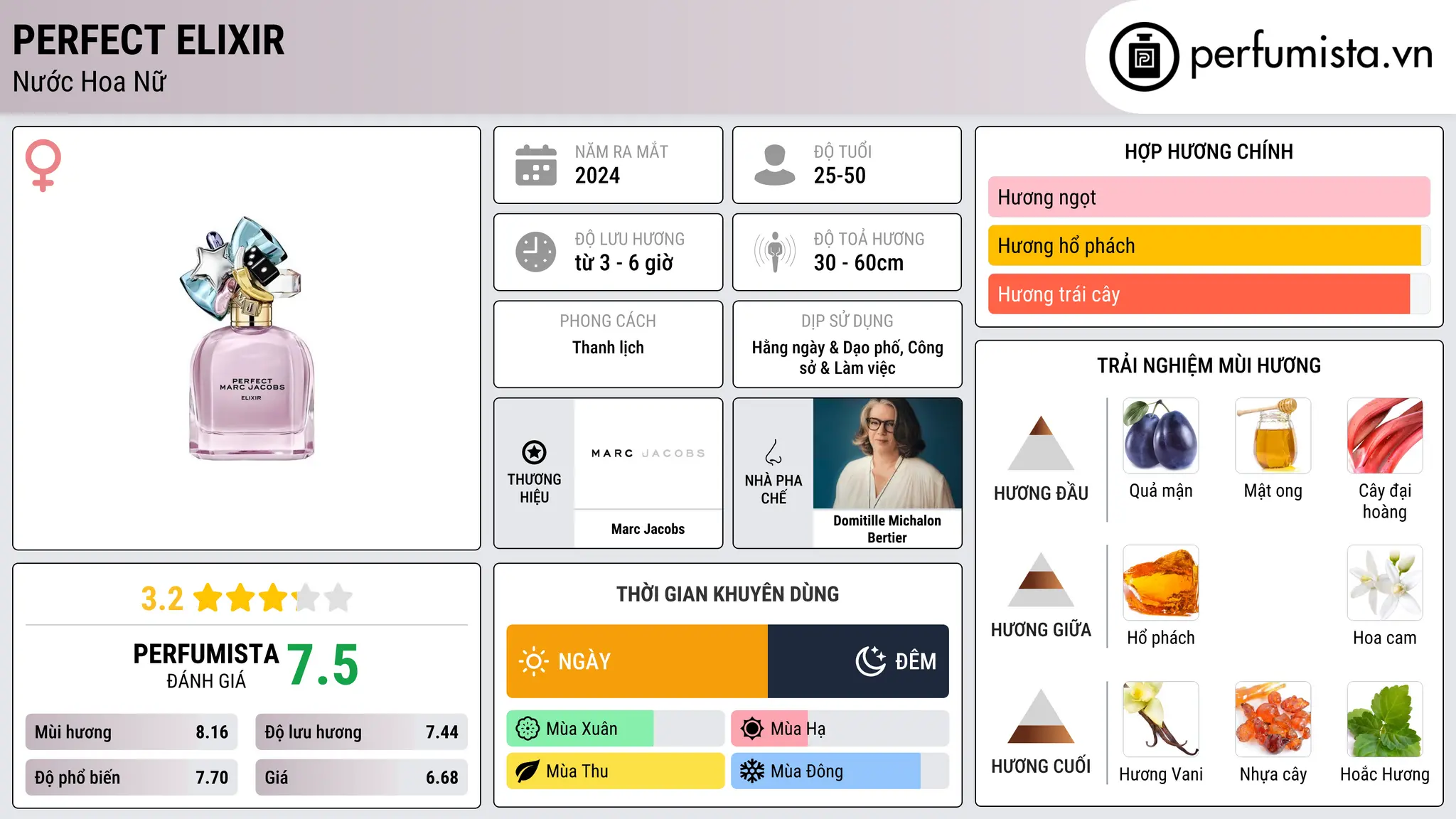Click the Hương ngọt accord bar
1456x819 pixels.
coord(1209,197)
